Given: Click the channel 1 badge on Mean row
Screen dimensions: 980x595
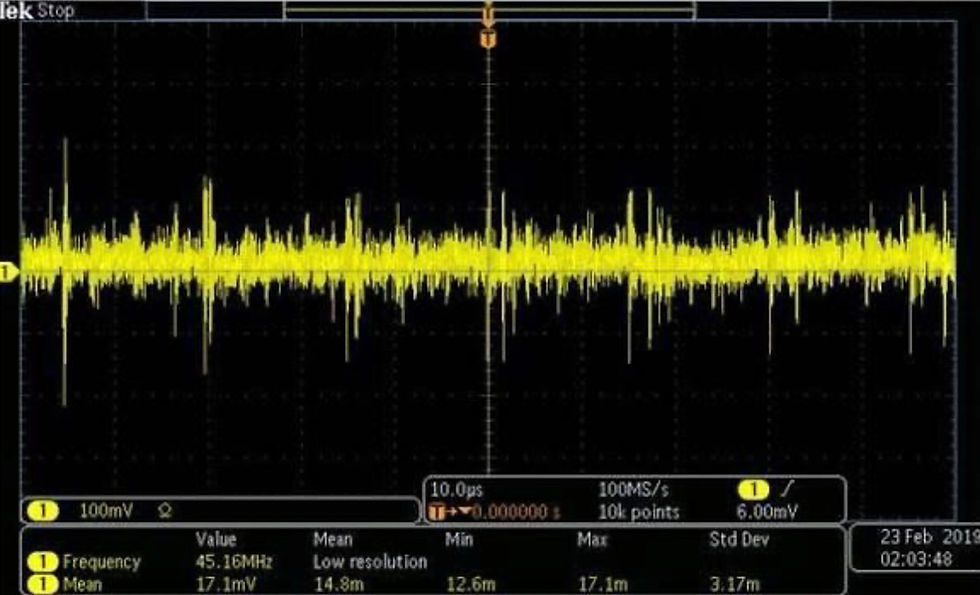Looking at the screenshot, I should [42, 585].
